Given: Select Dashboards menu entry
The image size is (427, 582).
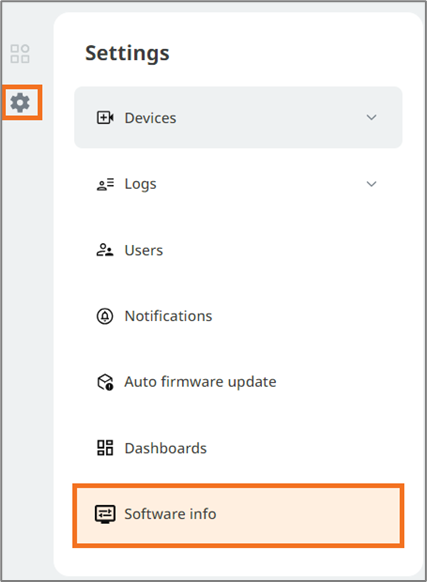Looking at the screenshot, I should (238, 448).
